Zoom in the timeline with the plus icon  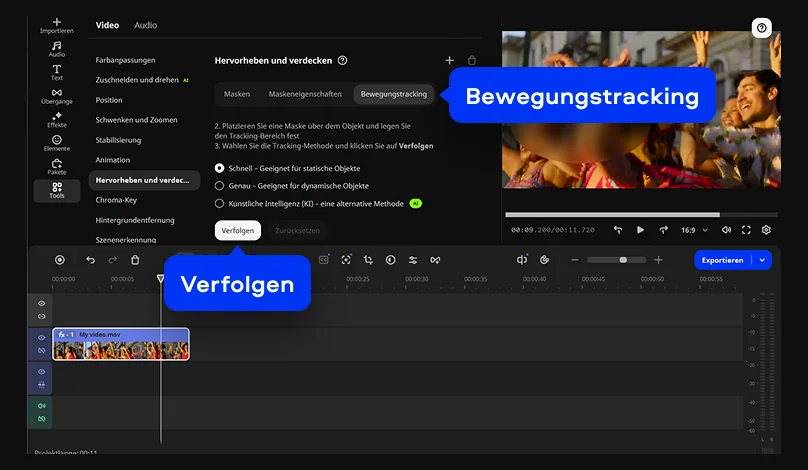point(658,260)
